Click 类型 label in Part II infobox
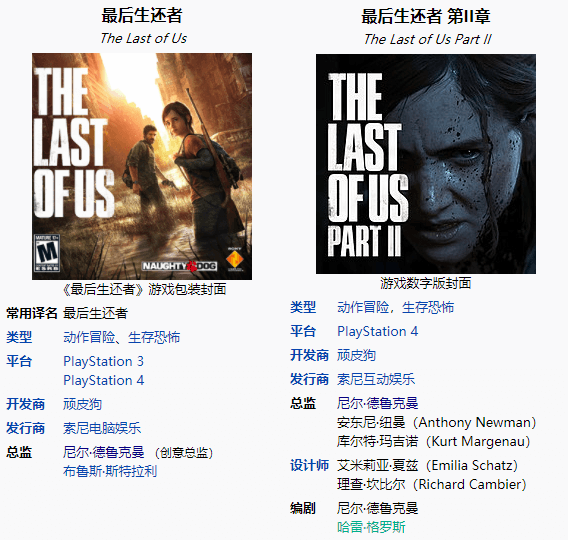This screenshot has height=540, width=568. tap(303, 307)
